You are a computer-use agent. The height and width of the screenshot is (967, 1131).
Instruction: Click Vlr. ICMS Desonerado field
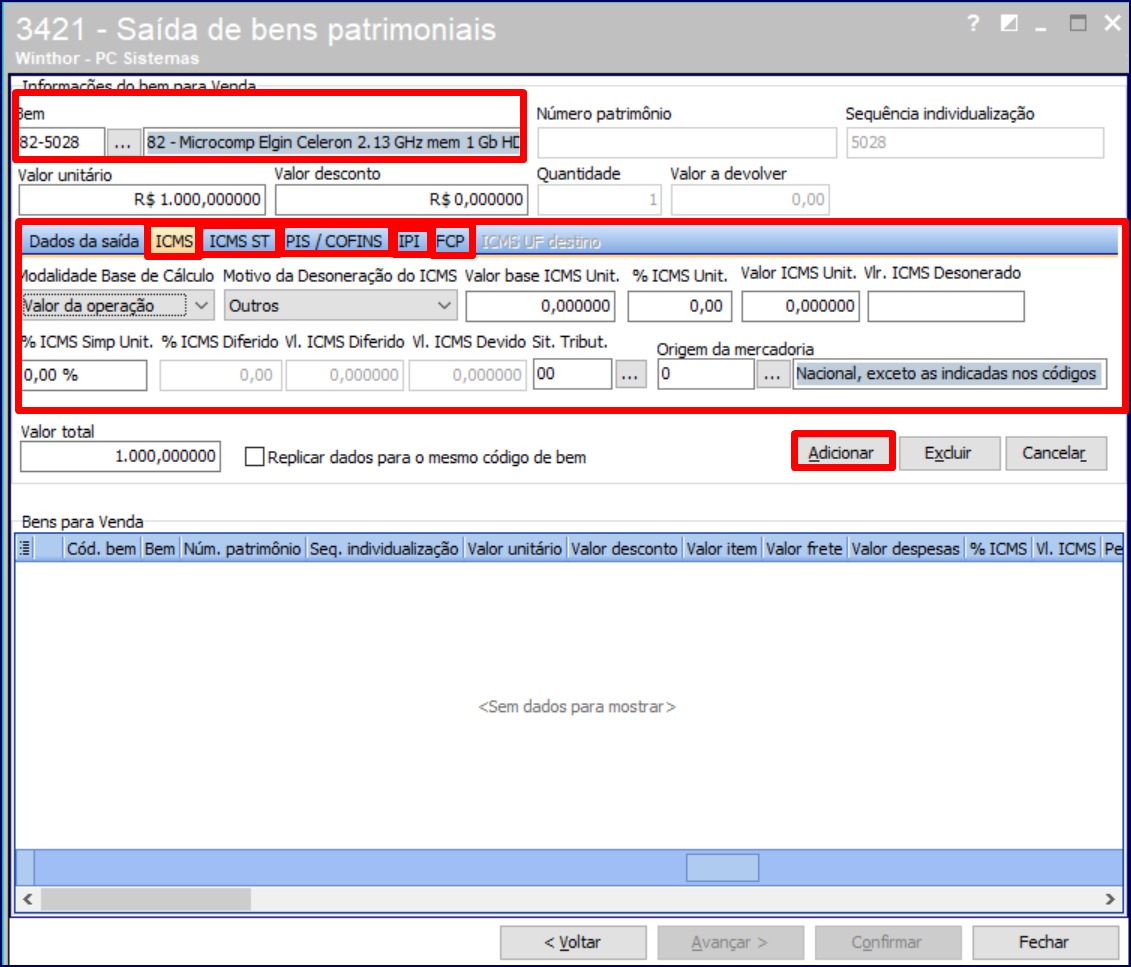(x=946, y=306)
